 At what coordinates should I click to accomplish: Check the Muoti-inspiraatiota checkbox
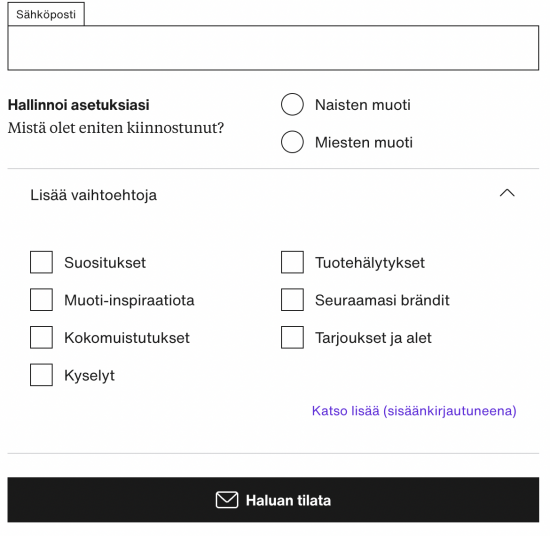(41, 300)
